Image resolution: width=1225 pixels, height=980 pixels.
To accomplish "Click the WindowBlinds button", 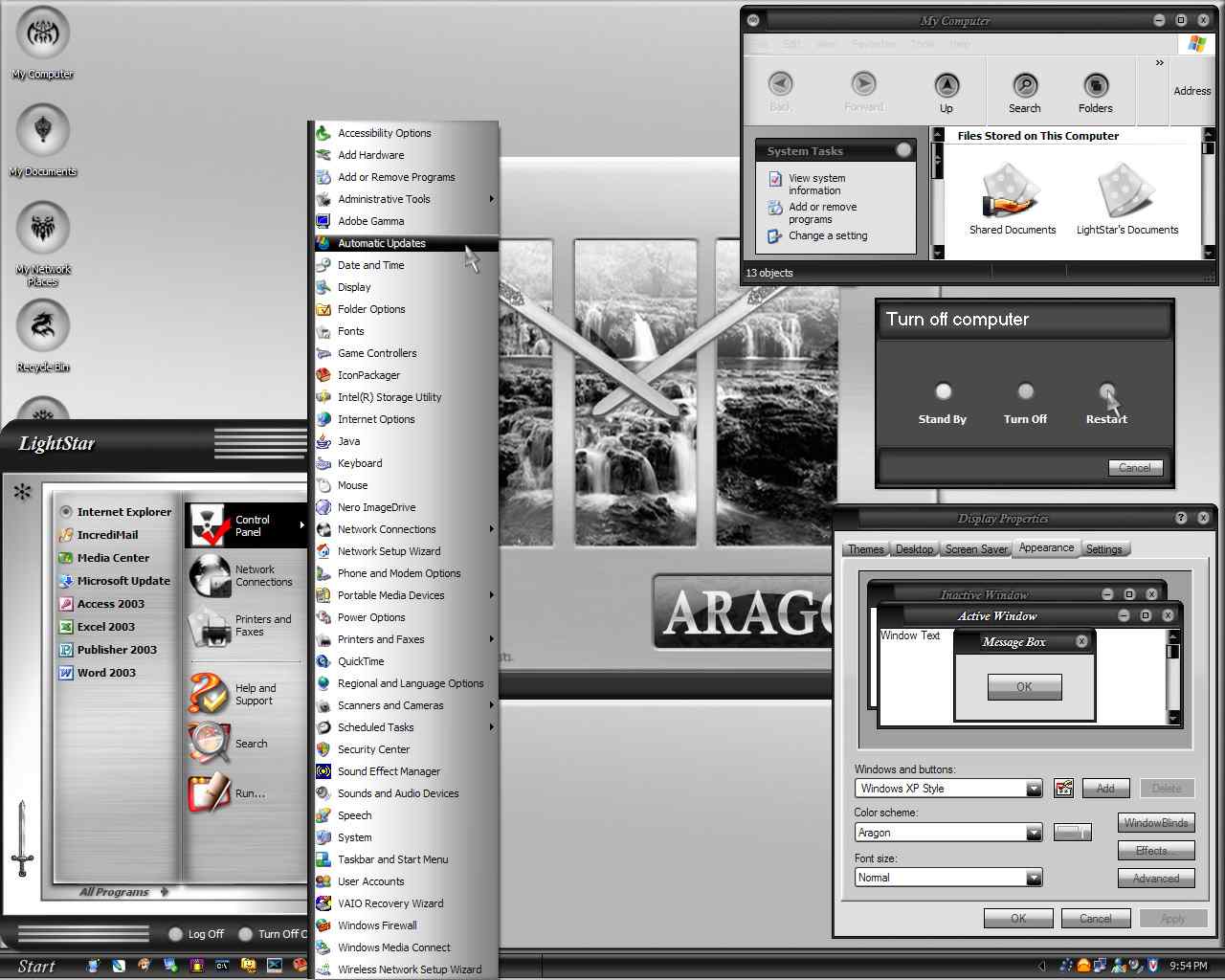I will coord(1156,823).
